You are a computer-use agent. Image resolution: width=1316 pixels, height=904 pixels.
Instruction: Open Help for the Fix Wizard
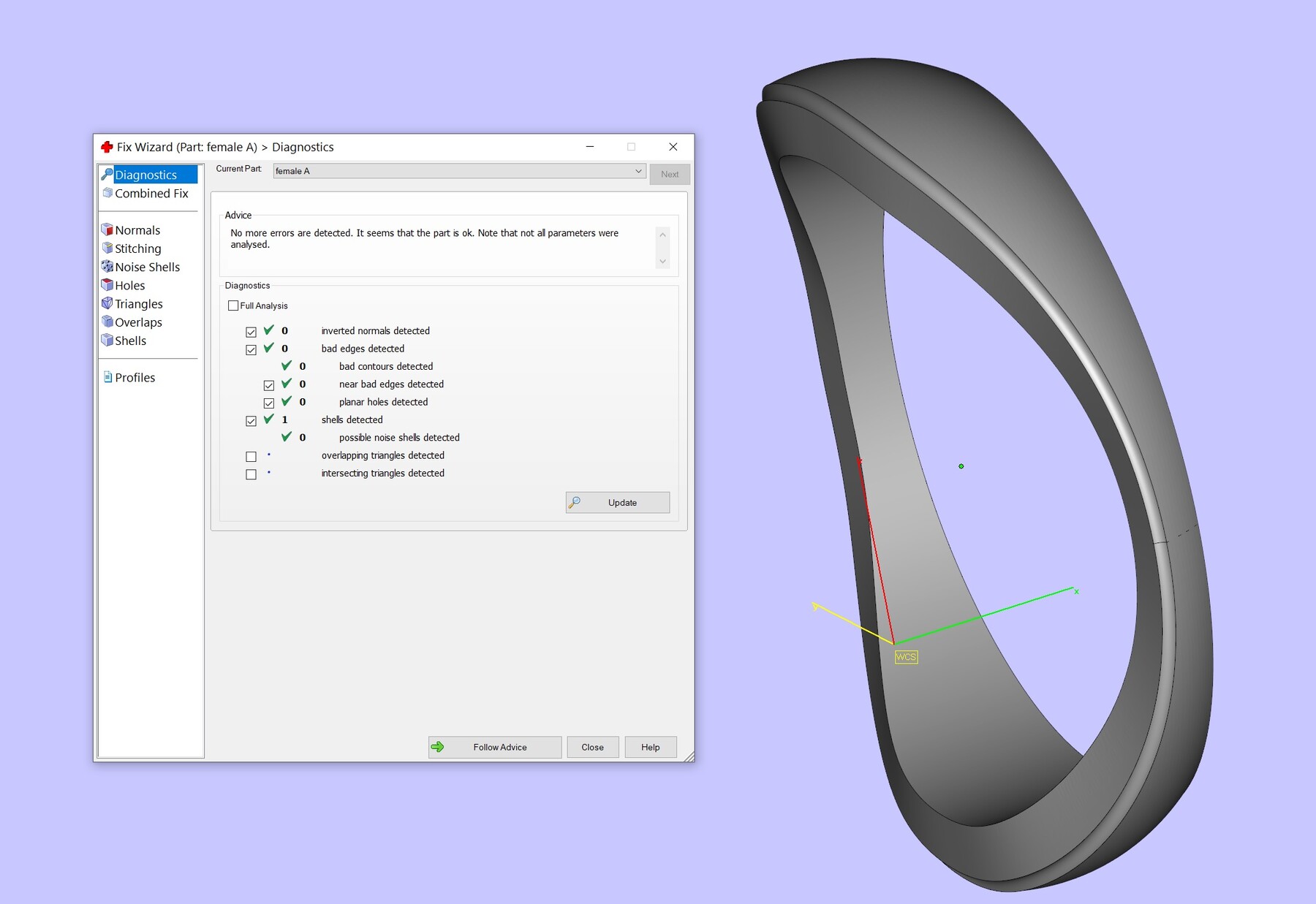coord(651,747)
